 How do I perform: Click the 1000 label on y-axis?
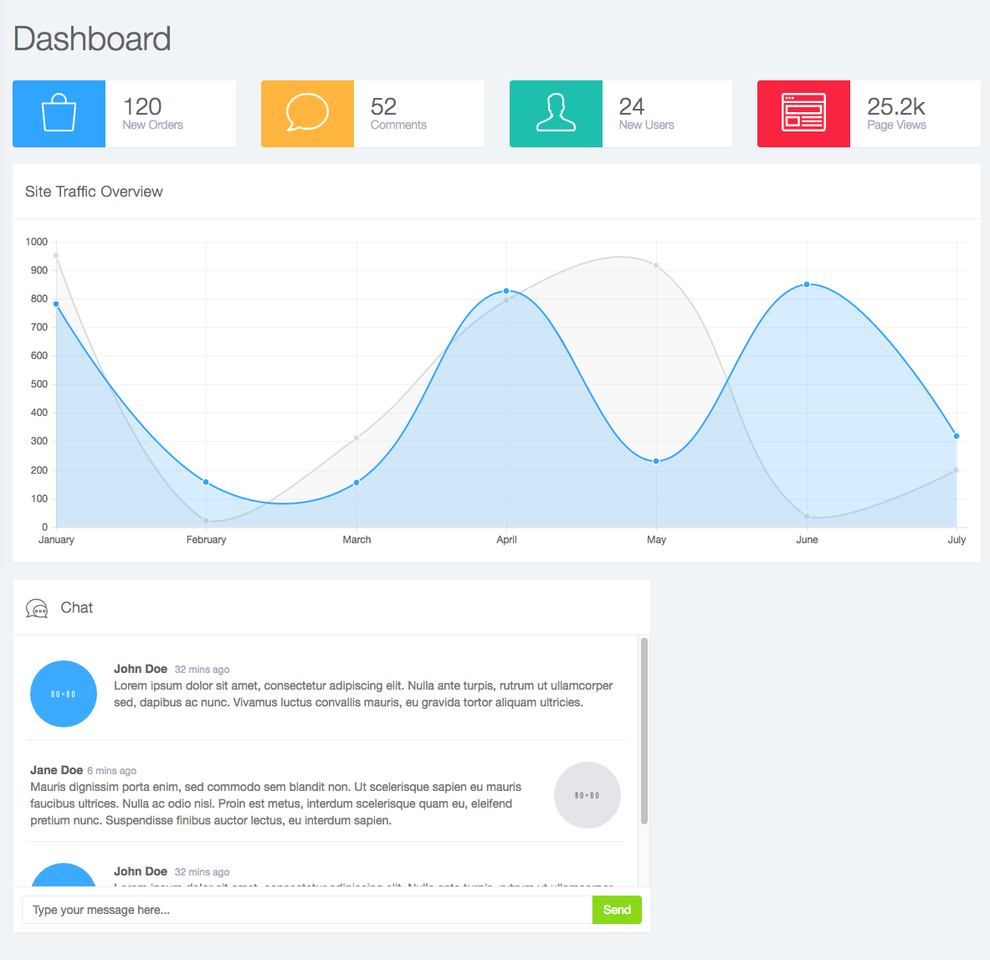[x=37, y=241]
